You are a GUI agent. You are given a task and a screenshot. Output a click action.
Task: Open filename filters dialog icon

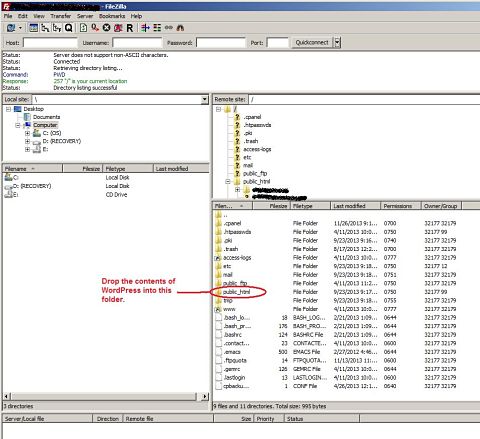point(145,28)
